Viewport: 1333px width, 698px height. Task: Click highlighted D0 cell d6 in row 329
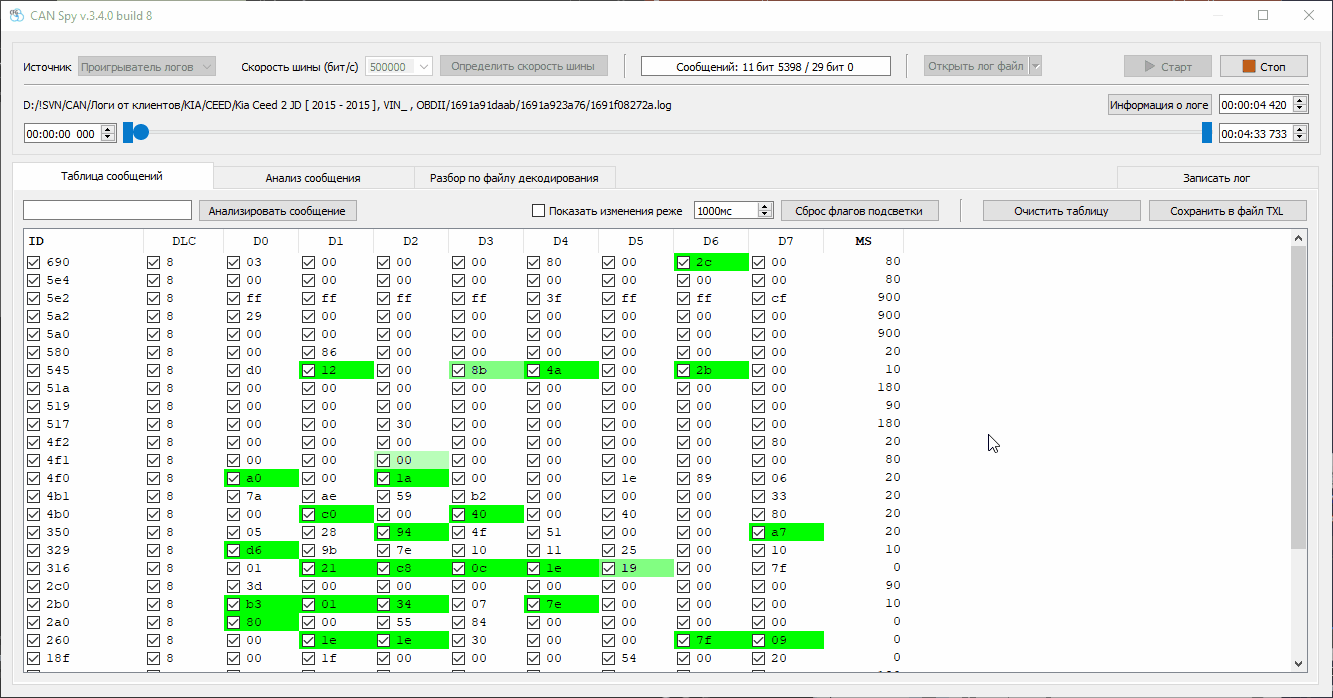(x=261, y=550)
